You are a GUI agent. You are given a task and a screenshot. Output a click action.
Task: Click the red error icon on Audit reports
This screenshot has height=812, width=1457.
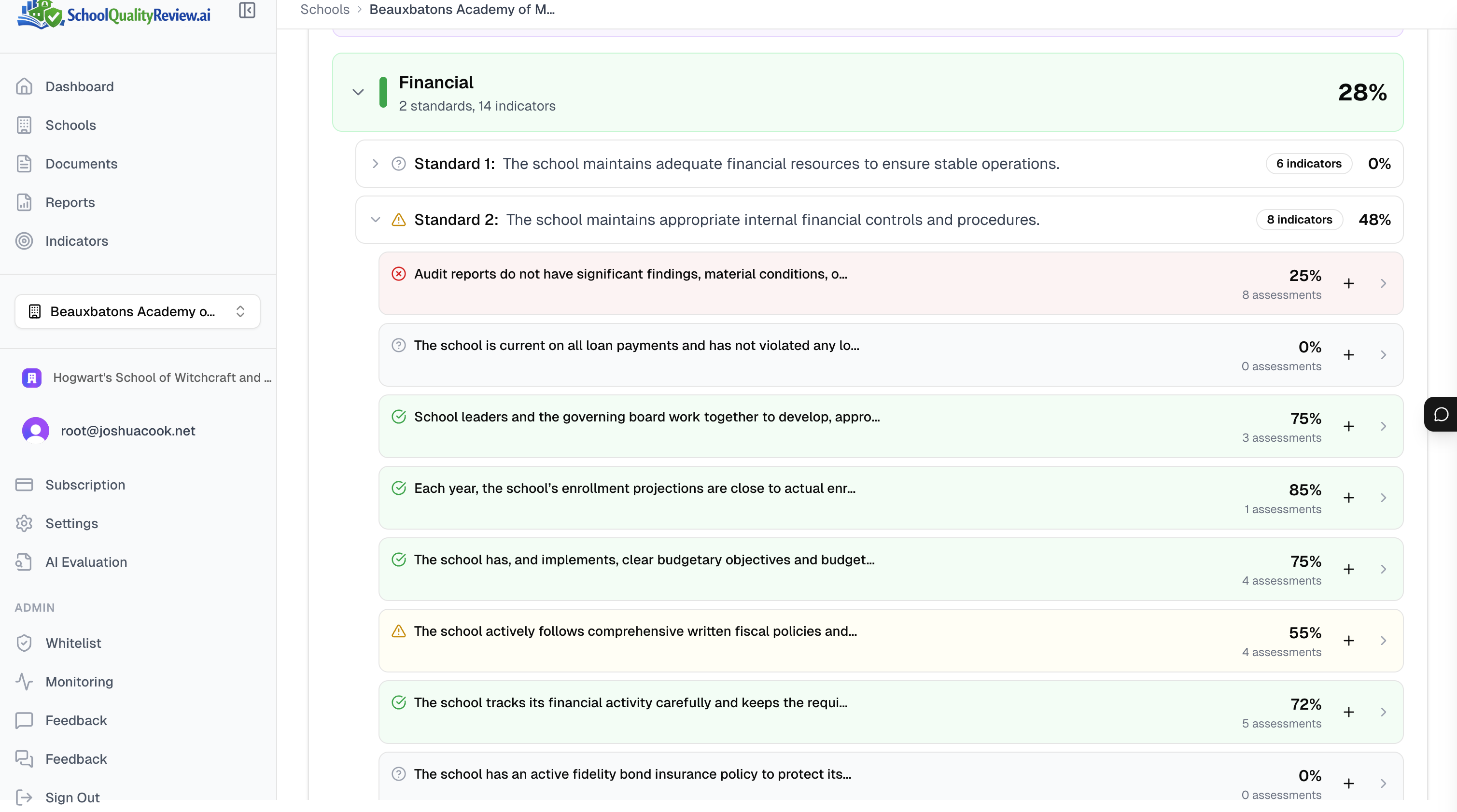[x=398, y=274]
